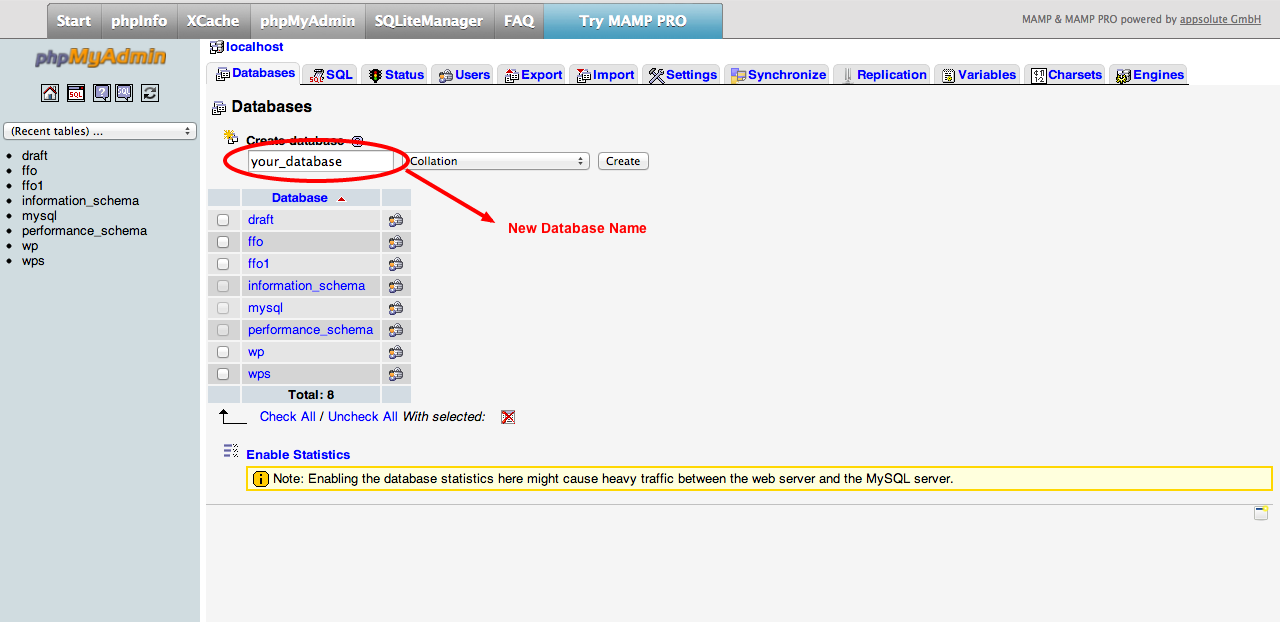Check privileges icon for ffo database
The height and width of the screenshot is (622, 1280).
click(396, 242)
